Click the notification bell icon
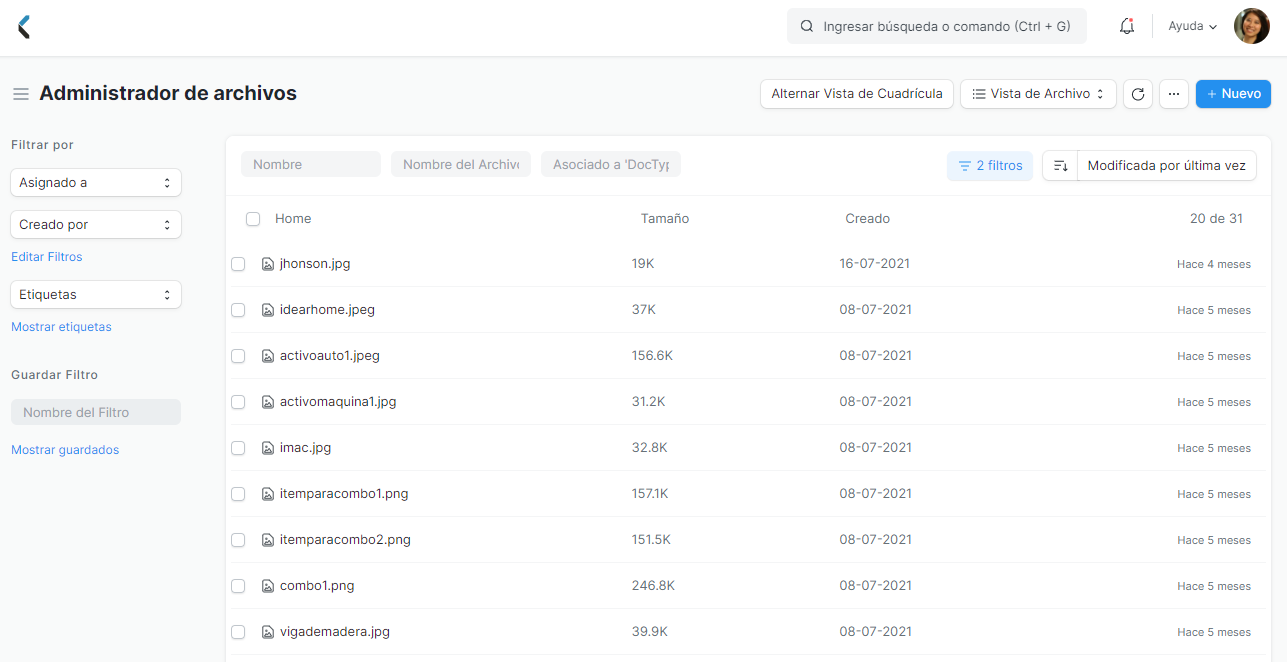The image size is (1287, 662). 1126,25
